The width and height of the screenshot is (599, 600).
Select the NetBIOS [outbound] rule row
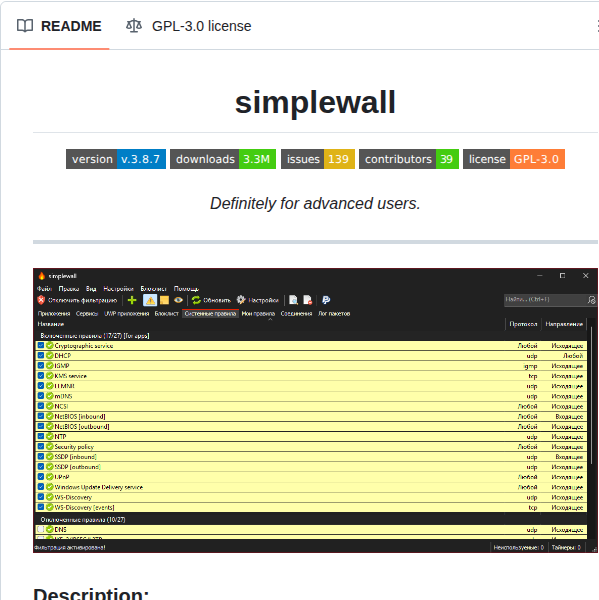(x=311, y=426)
